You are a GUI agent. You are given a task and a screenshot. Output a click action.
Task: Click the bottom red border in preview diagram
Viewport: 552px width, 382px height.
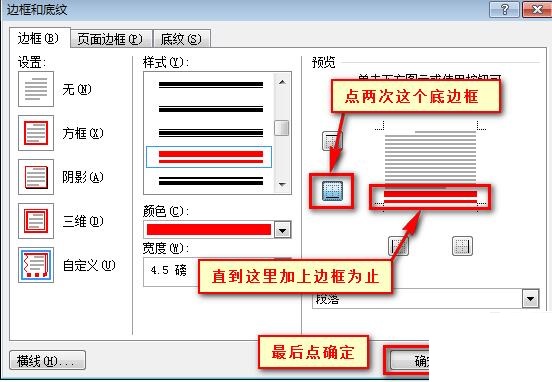click(430, 197)
